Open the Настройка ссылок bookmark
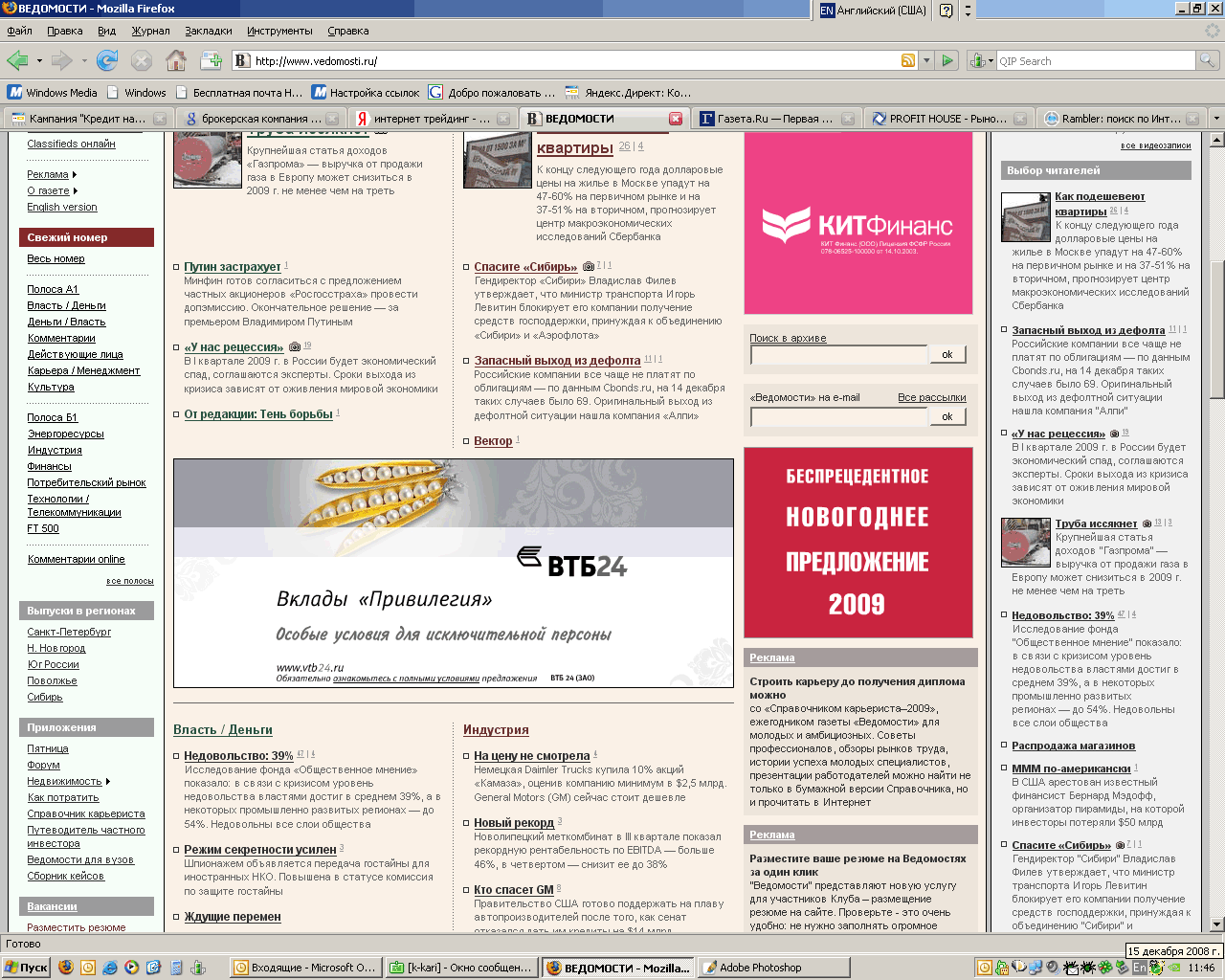 (366, 93)
